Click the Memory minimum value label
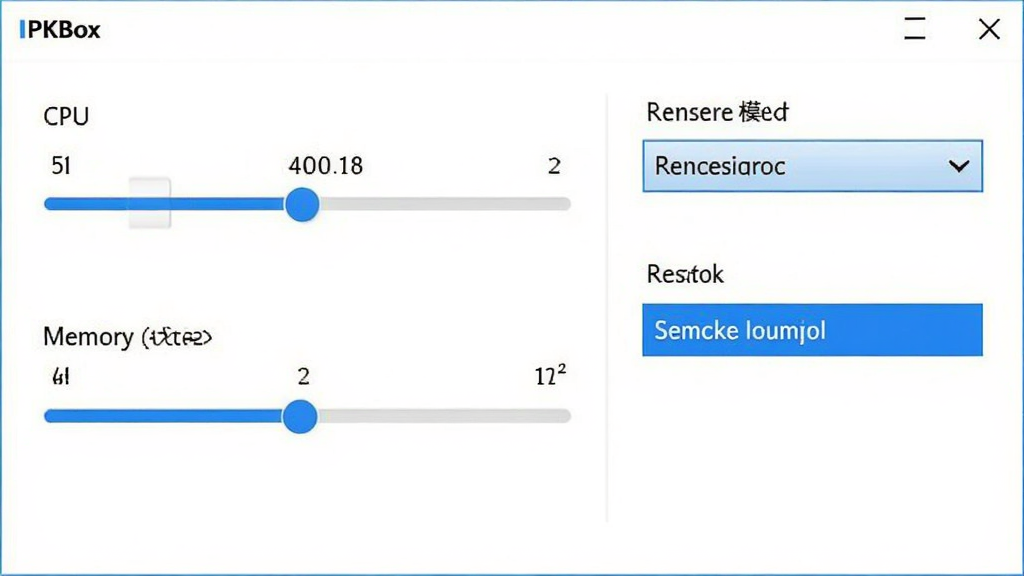Viewport: 1024px width, 576px height. point(61,376)
